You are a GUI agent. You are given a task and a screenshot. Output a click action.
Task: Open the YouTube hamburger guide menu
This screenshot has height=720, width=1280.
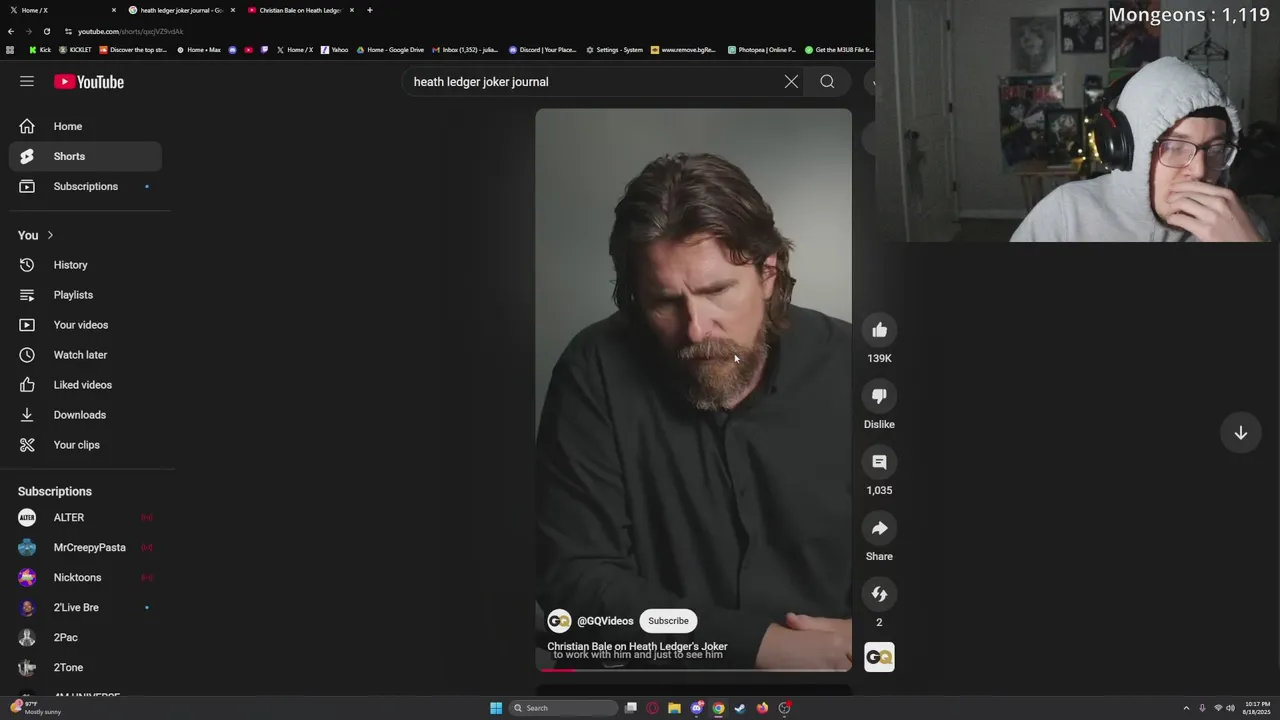point(27,81)
